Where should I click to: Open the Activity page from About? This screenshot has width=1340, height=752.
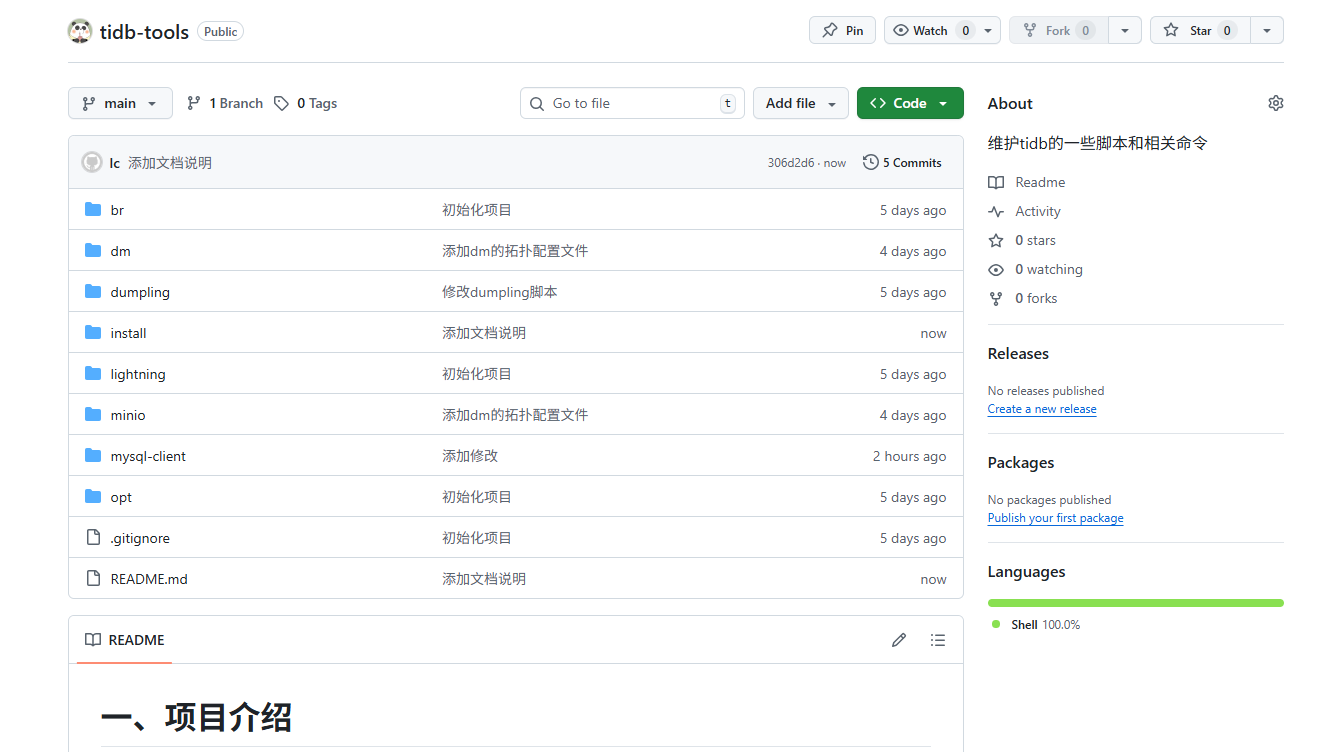pyautogui.click(x=1037, y=211)
